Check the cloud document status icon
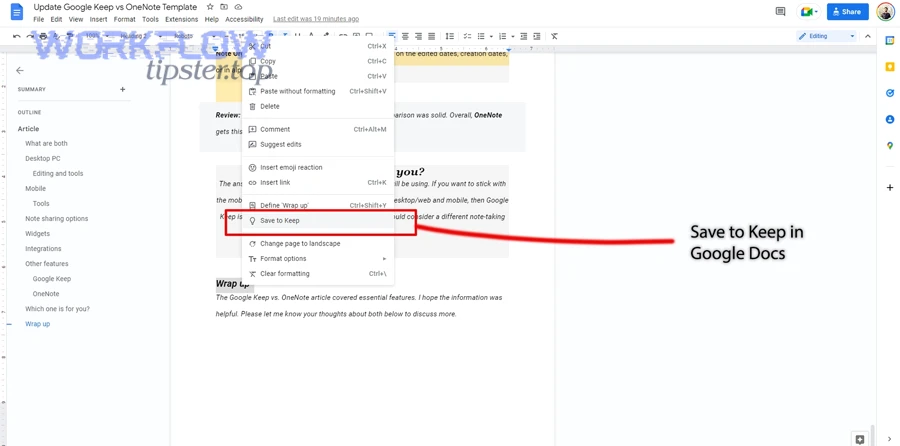Image resolution: width=900 pixels, height=446 pixels. click(x=238, y=7)
